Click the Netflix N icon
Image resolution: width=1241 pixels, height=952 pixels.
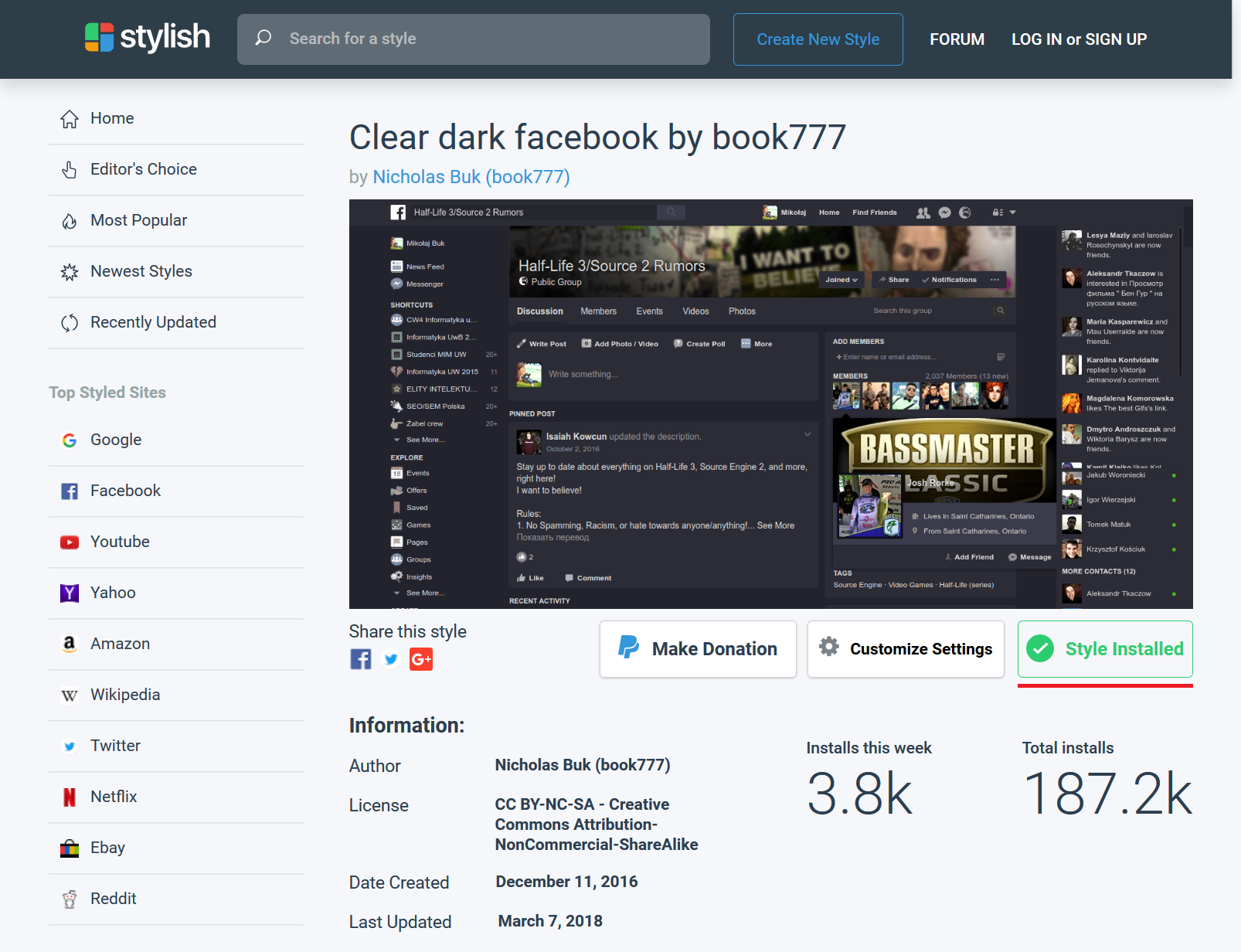[70, 797]
